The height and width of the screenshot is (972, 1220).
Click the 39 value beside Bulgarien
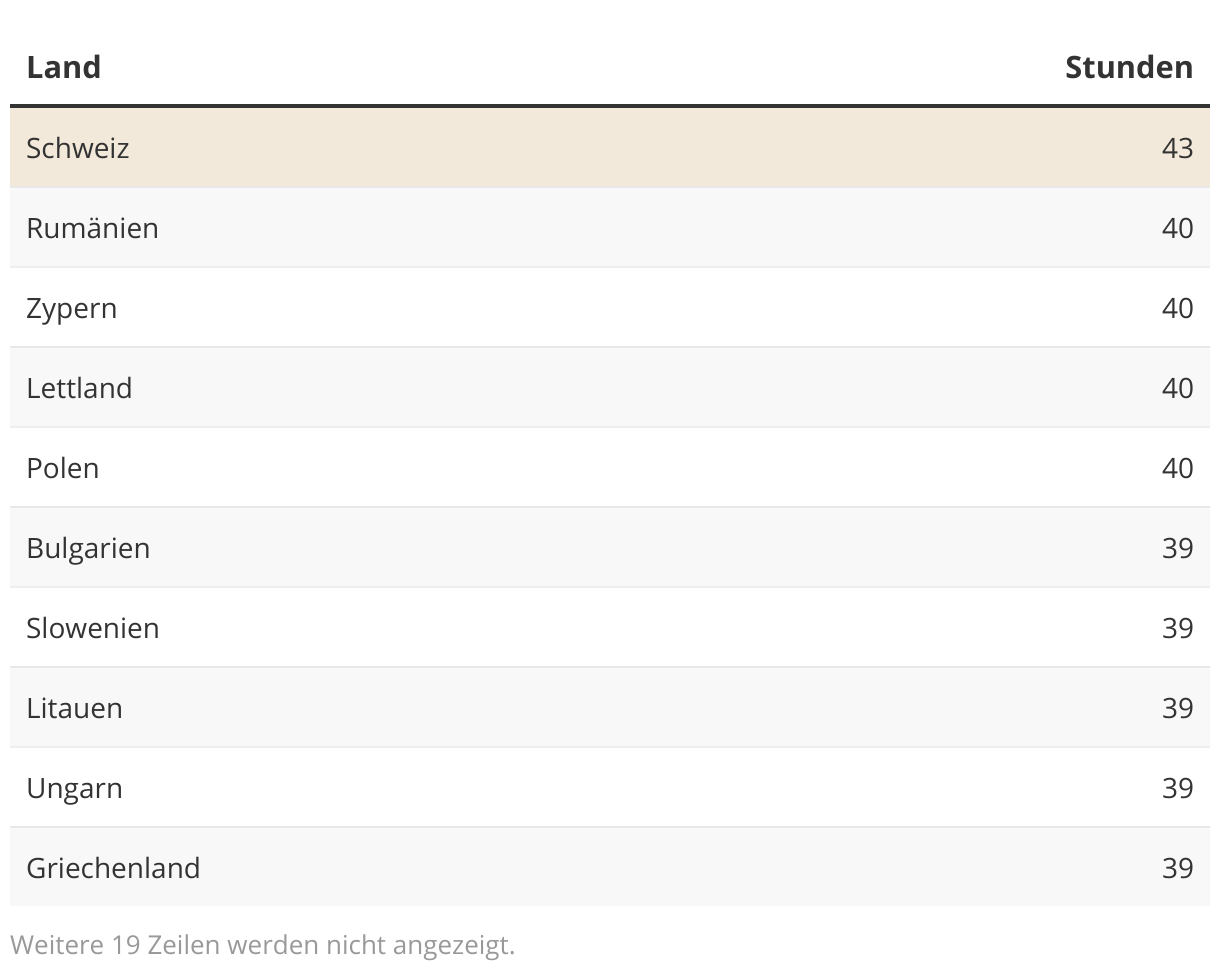click(1177, 548)
